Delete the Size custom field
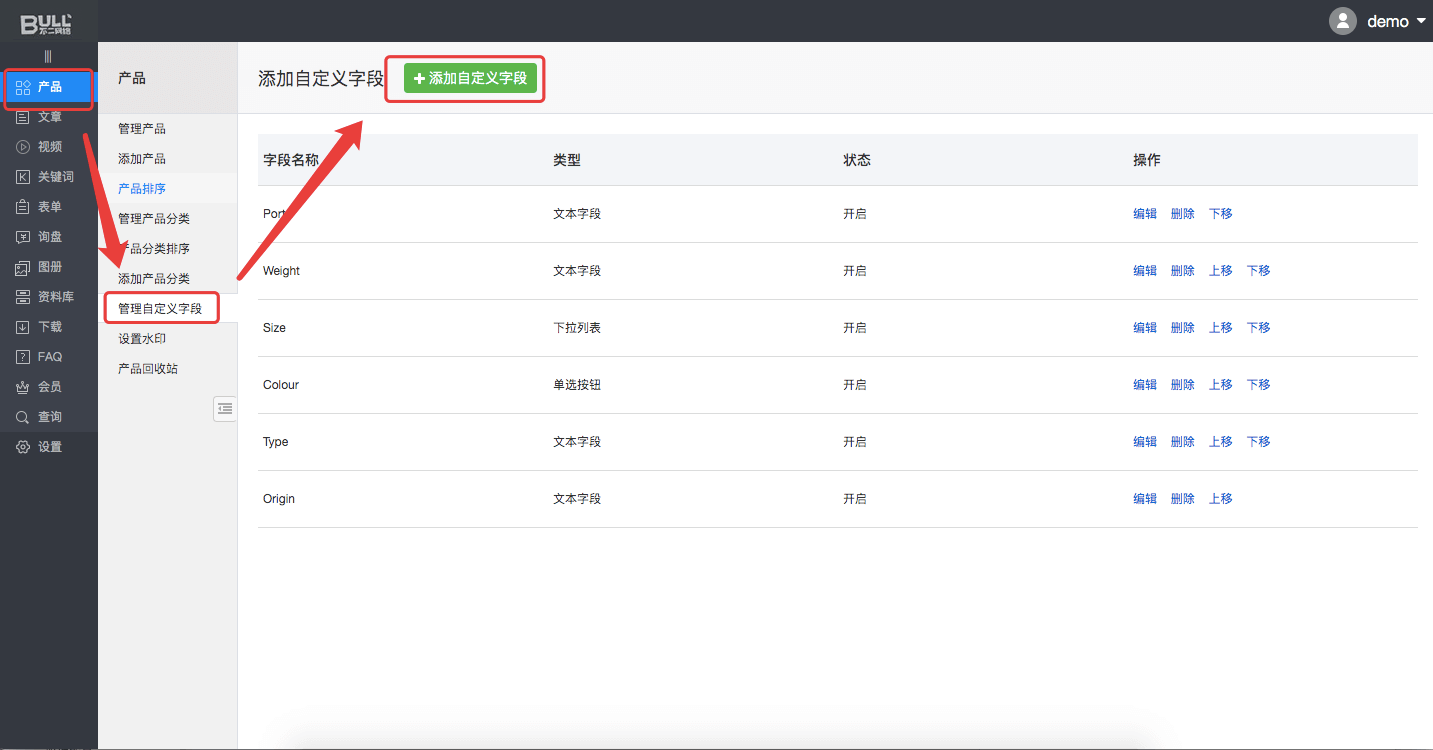Screen dimensions: 1433x750 tap(1183, 328)
